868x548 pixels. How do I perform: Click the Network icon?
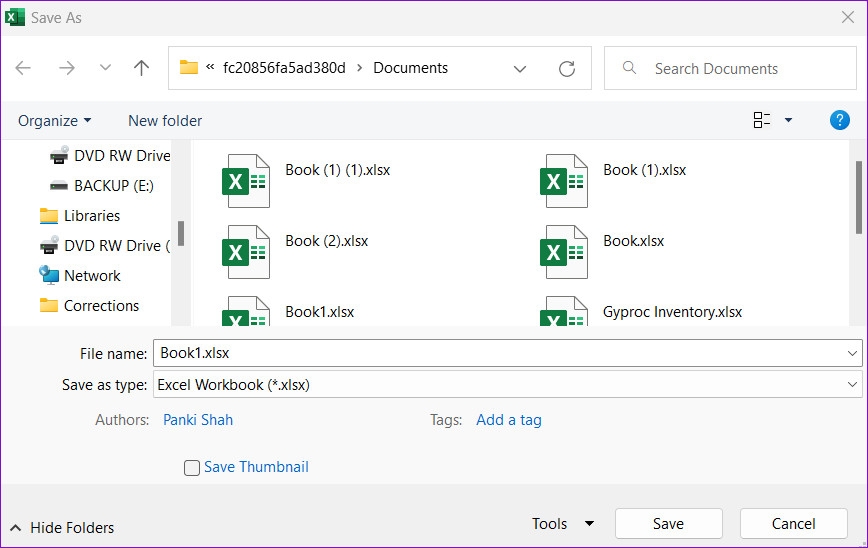click(49, 275)
